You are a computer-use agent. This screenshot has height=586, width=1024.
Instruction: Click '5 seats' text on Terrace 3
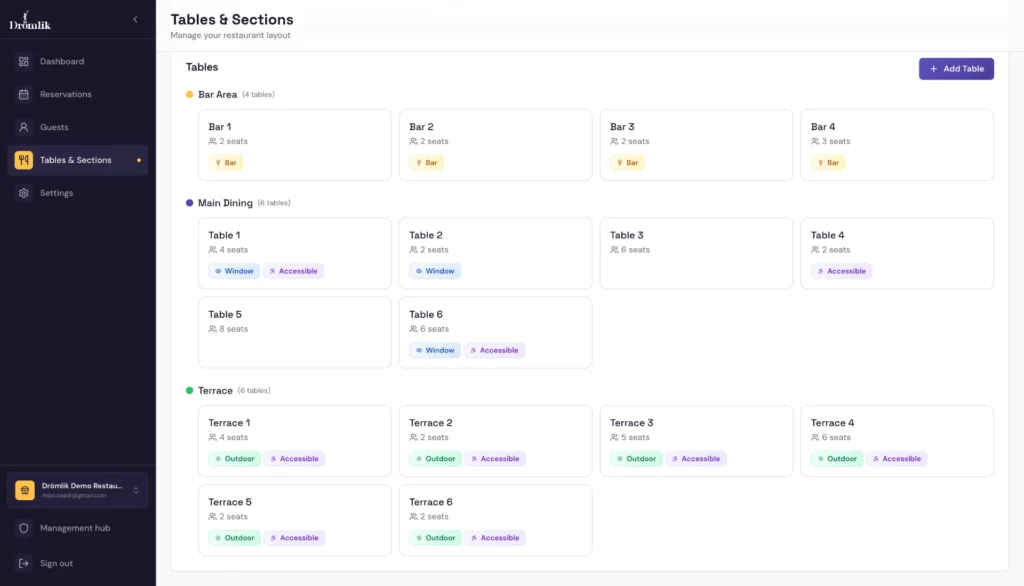click(x=635, y=437)
